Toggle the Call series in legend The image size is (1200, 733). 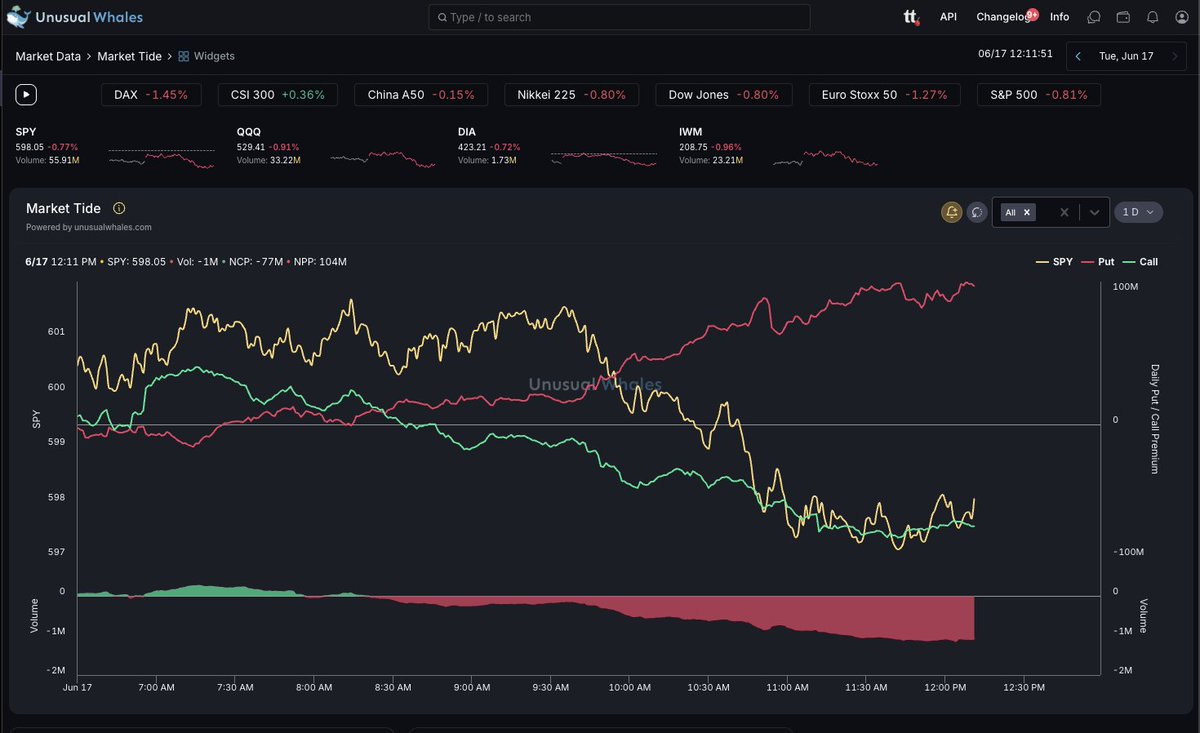[1140, 262]
